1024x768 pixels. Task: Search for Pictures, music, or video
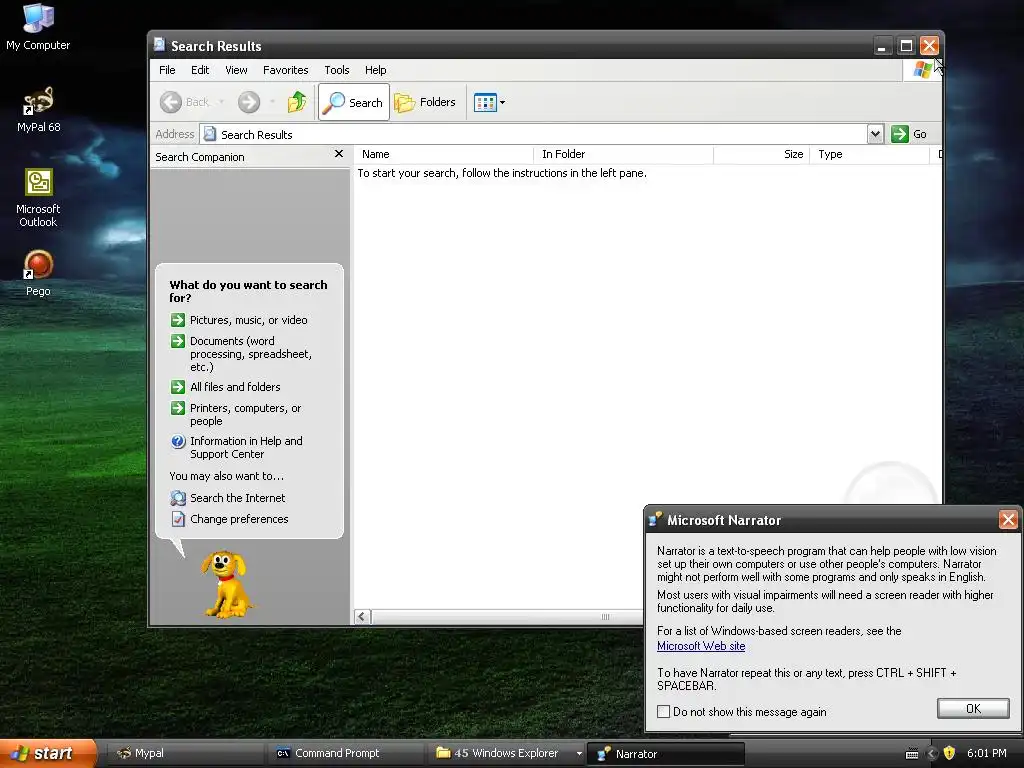(238, 320)
